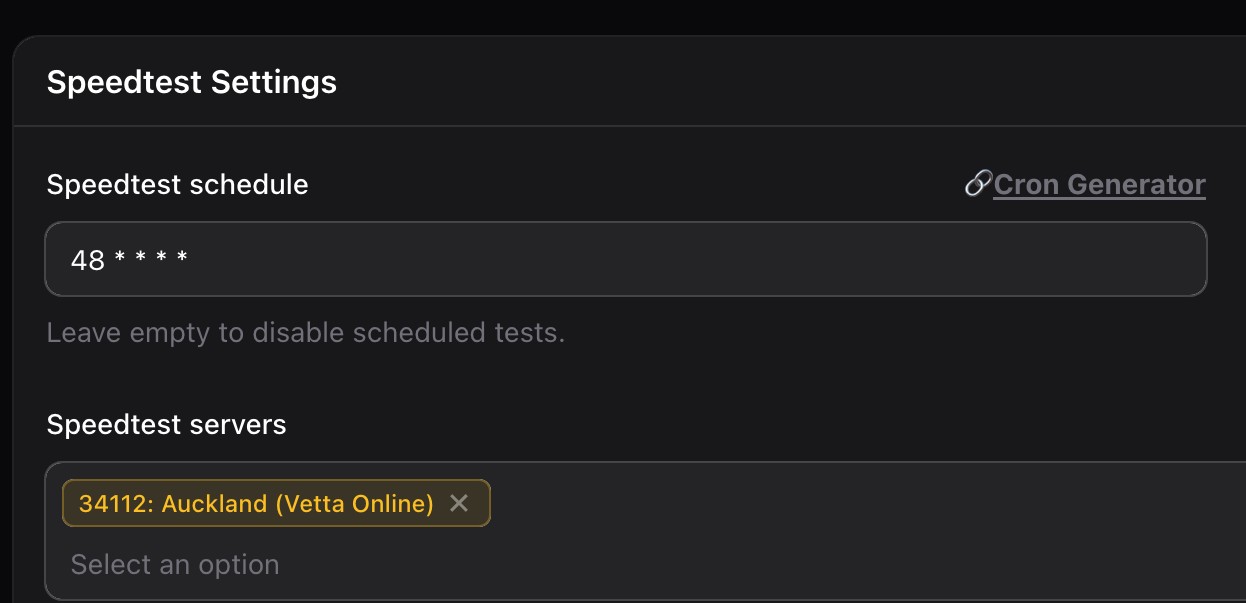Click the Speedtest Settings heading

pyautogui.click(x=192, y=82)
